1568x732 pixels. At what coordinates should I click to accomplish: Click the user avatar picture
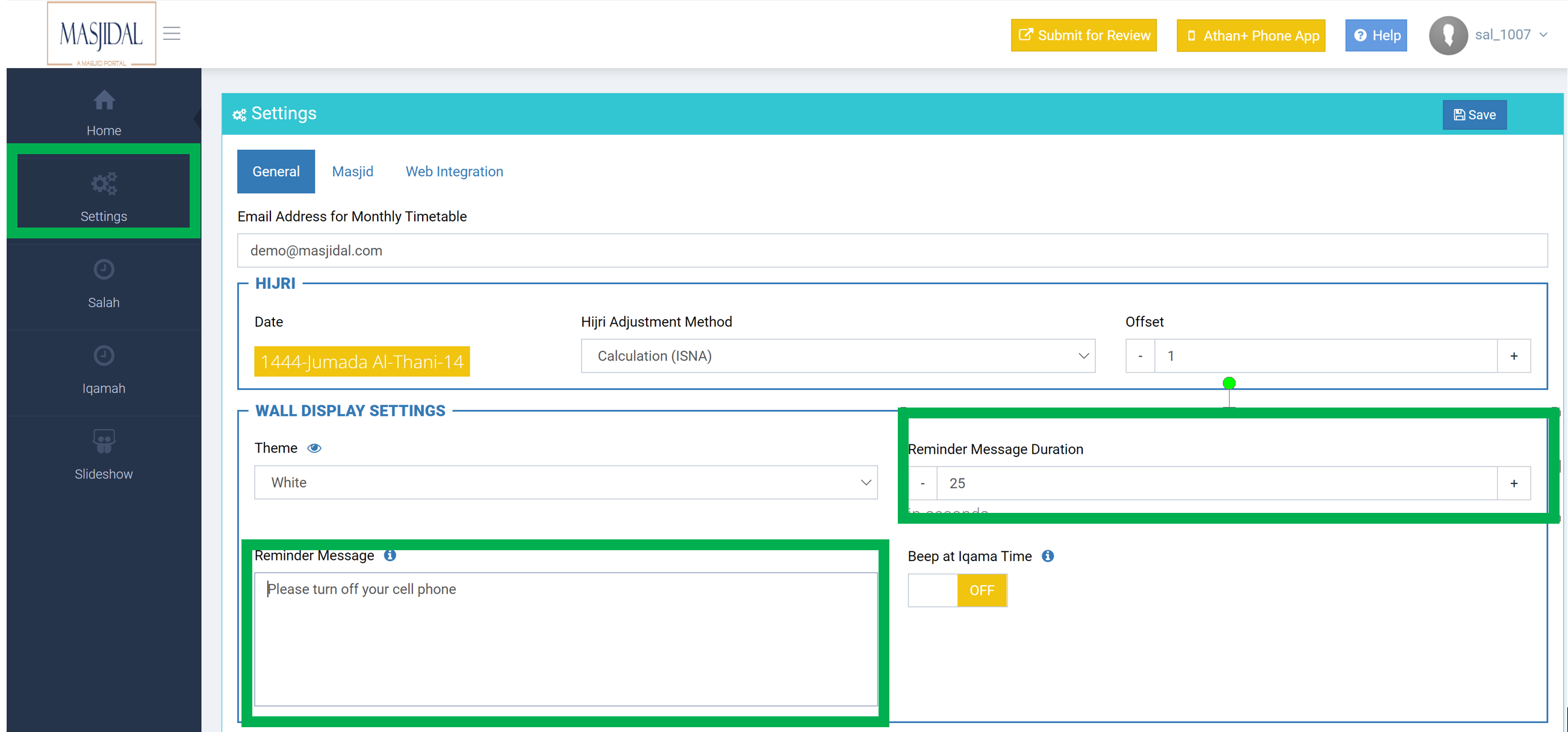tap(1448, 36)
